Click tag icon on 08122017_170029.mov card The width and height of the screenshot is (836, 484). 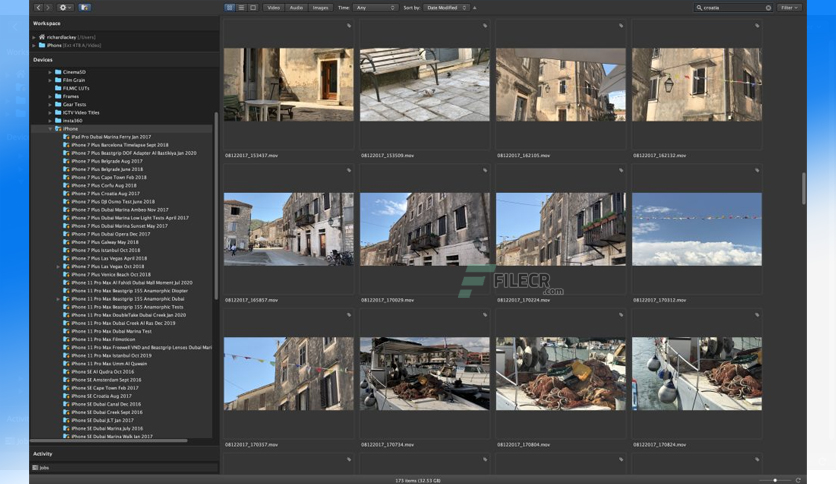(485, 170)
